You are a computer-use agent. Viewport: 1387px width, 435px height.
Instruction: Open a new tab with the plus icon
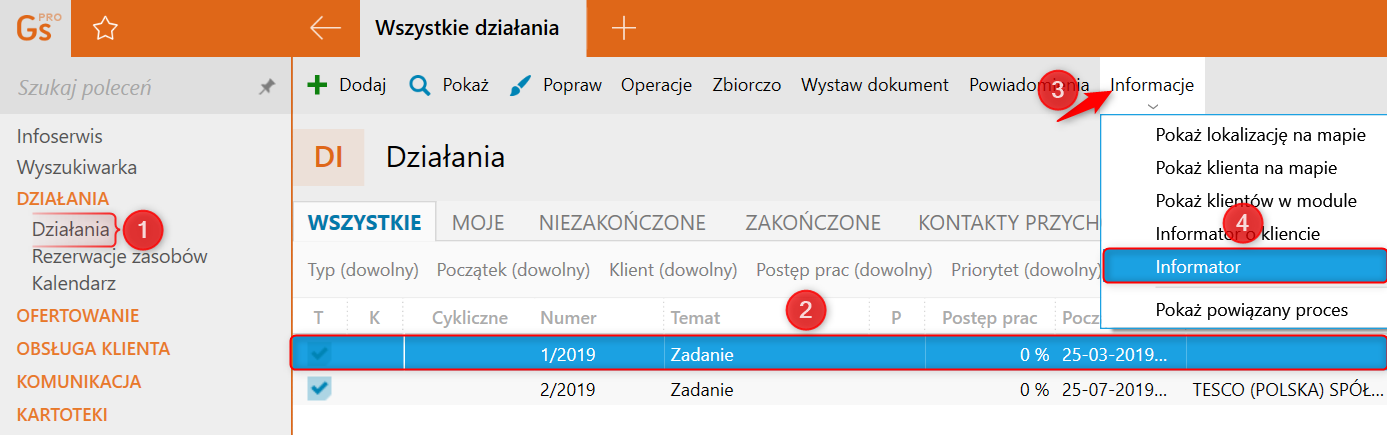[623, 28]
